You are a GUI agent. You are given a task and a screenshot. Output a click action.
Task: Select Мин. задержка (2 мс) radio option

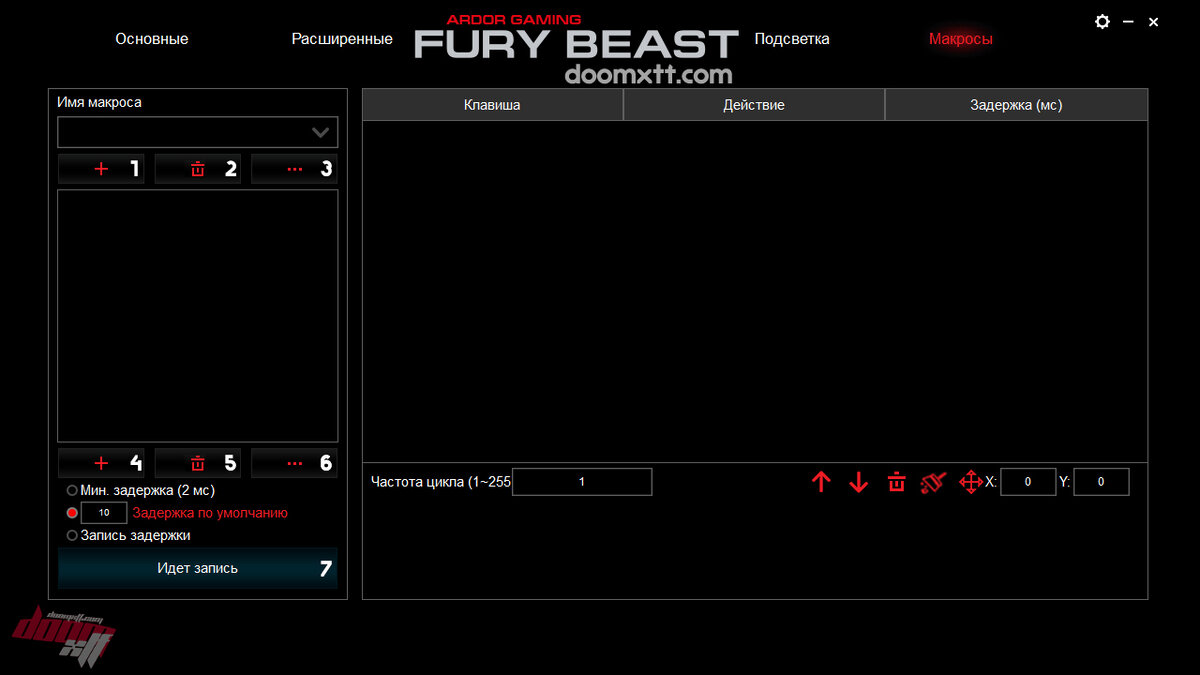click(72, 490)
